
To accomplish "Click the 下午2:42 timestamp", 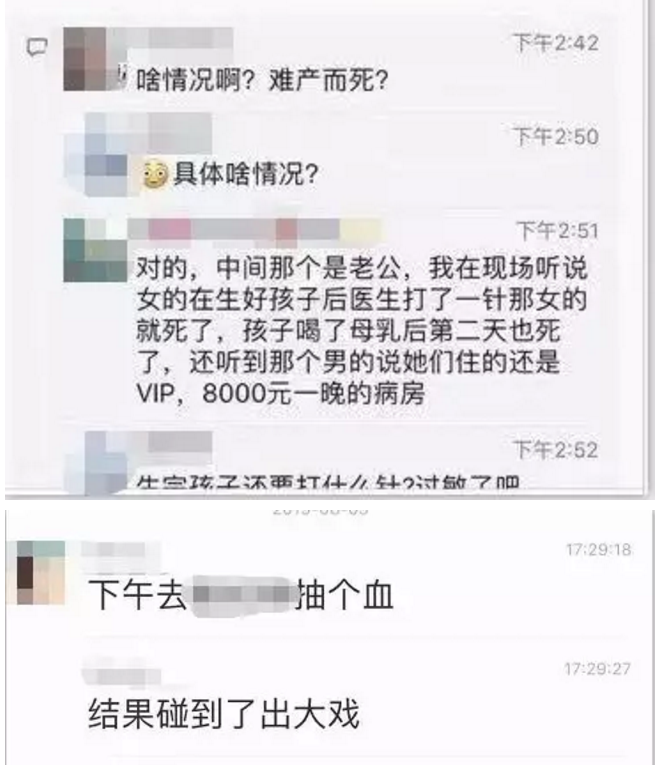I will click(x=556, y=43).
